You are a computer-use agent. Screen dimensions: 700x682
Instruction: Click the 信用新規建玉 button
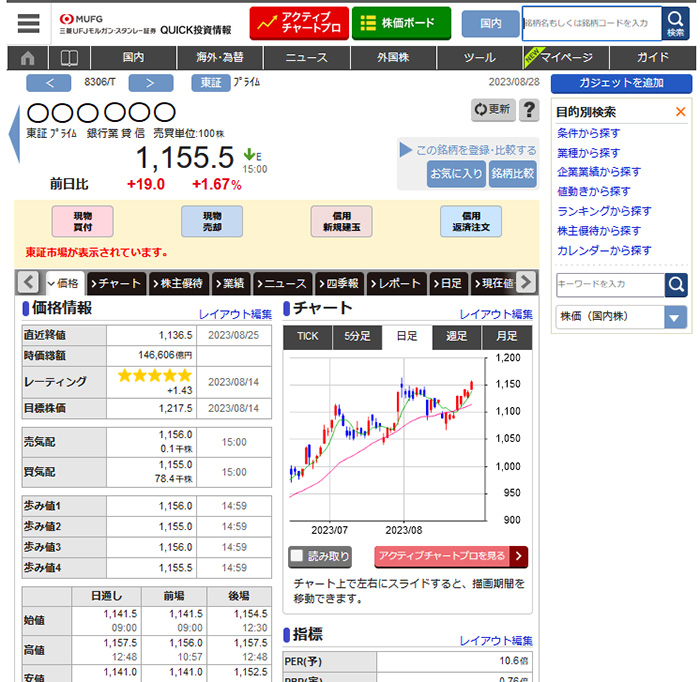coord(342,221)
